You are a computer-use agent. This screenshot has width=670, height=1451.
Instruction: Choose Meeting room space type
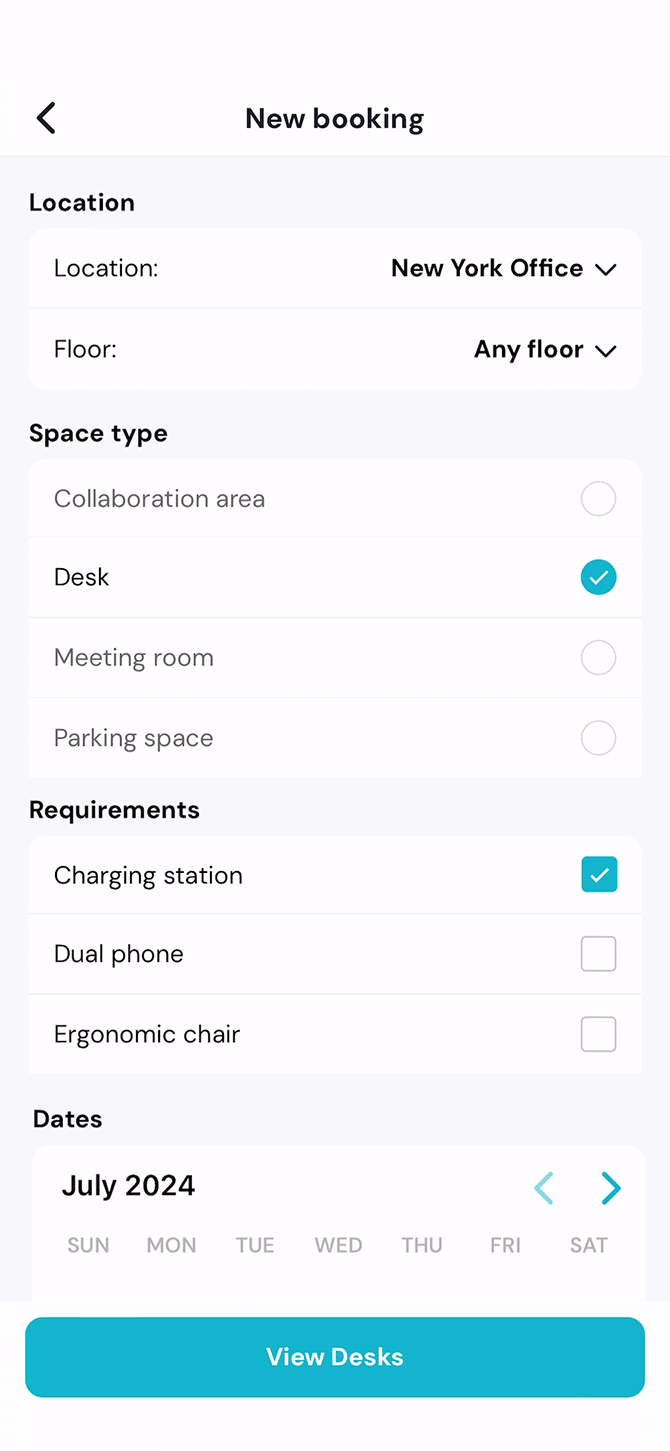[x=598, y=658]
